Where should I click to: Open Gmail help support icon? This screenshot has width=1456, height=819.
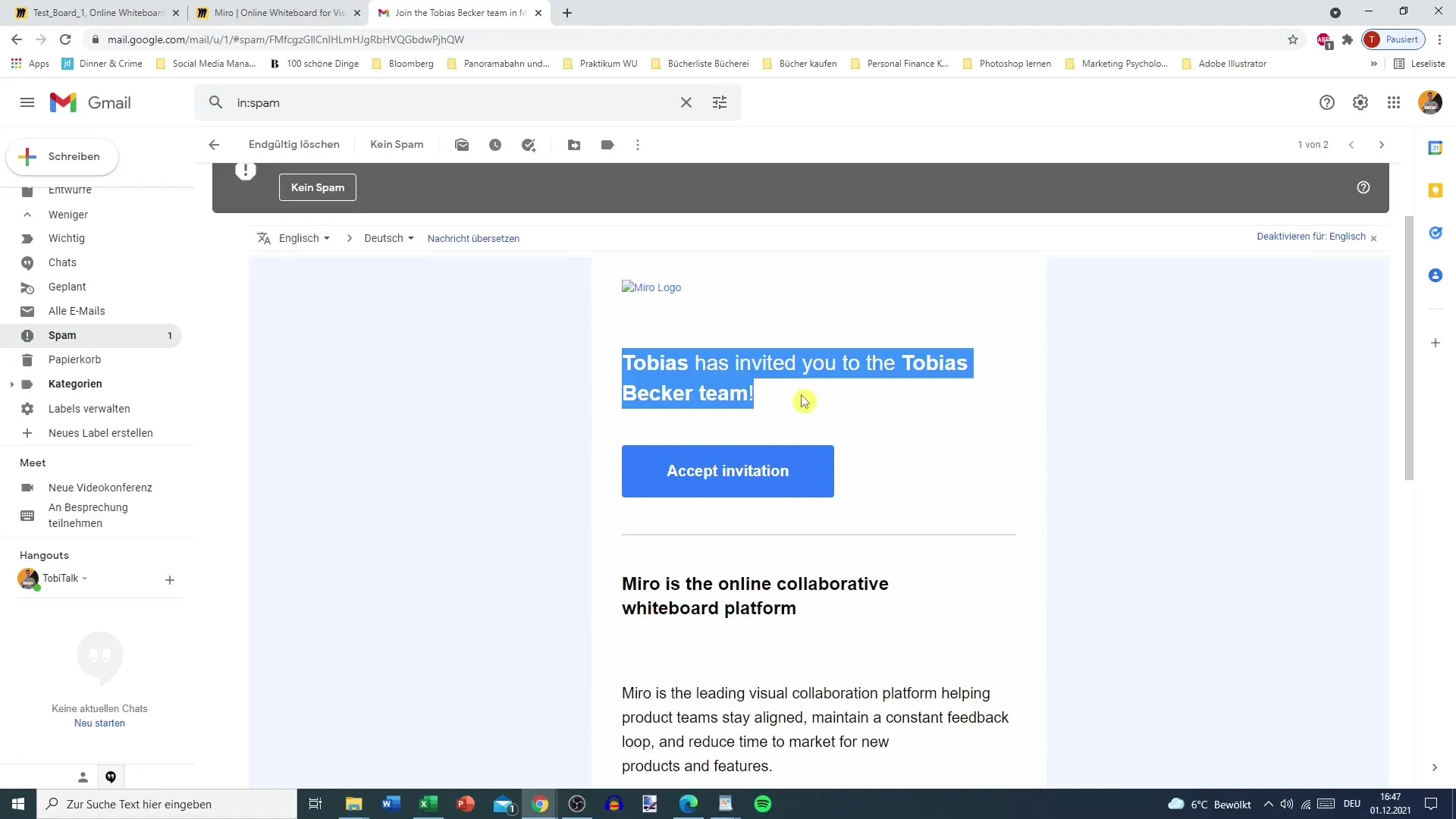[x=1326, y=102]
